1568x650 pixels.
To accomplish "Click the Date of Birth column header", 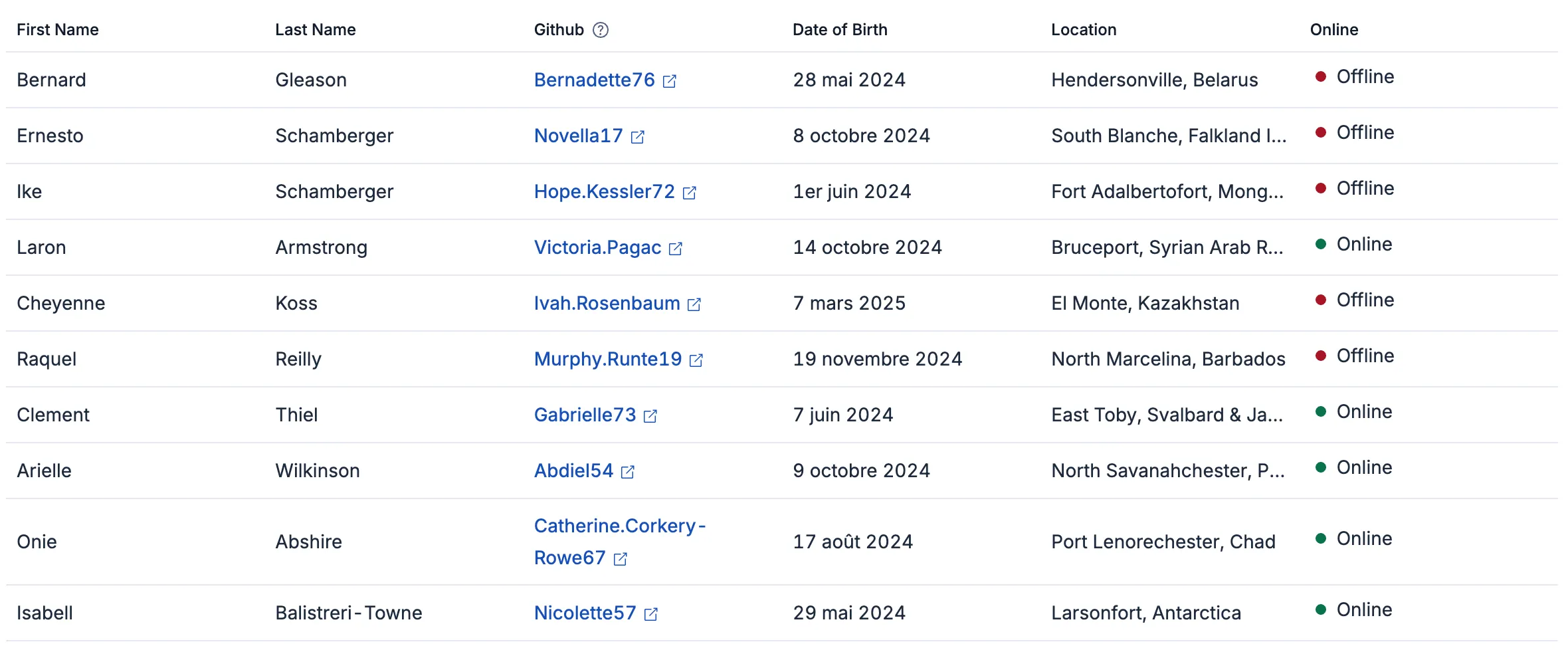I will click(839, 30).
